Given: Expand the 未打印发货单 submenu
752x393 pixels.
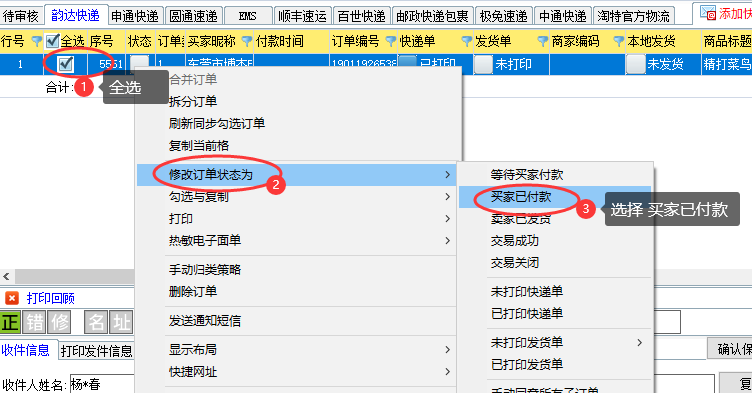Looking at the screenshot, I should (x=555, y=343).
